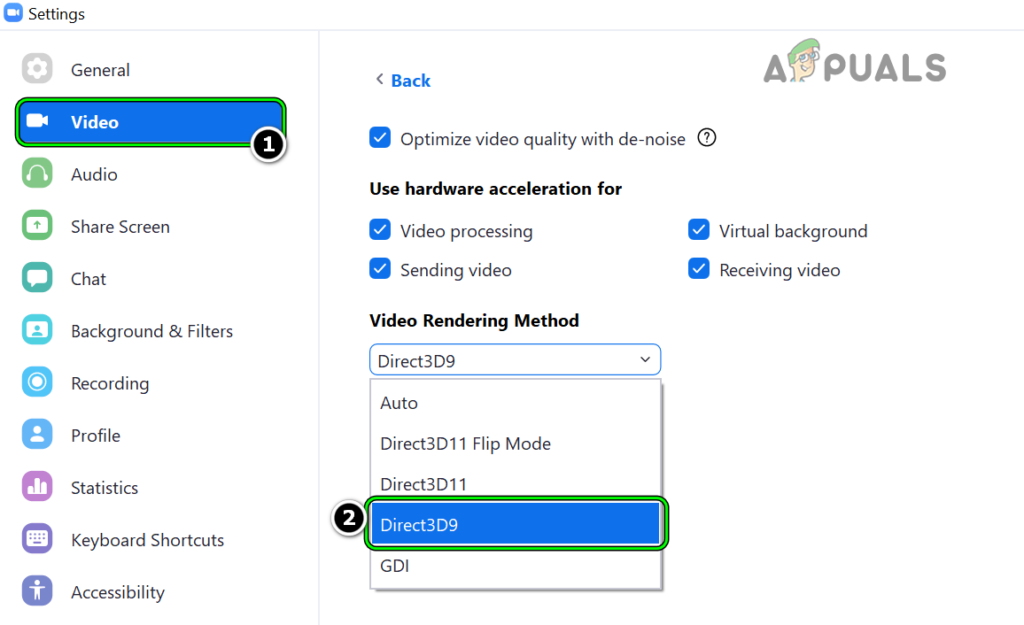Open Audio settings via headphone icon

(x=37, y=174)
